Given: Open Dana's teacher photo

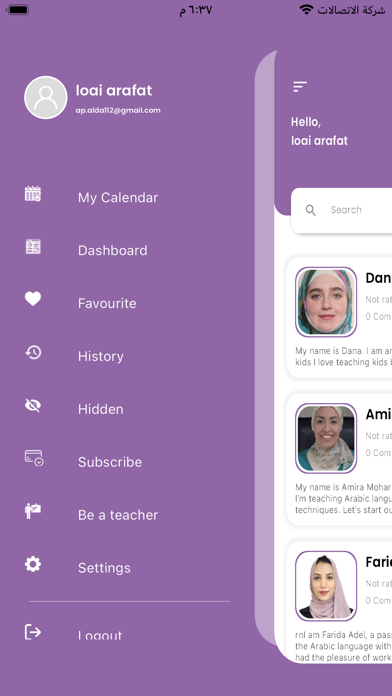Looking at the screenshot, I should tap(326, 302).
